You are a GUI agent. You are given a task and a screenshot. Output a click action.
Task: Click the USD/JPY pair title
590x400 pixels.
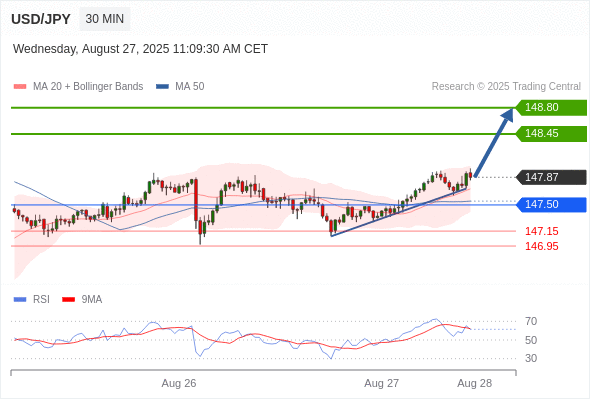tap(41, 19)
